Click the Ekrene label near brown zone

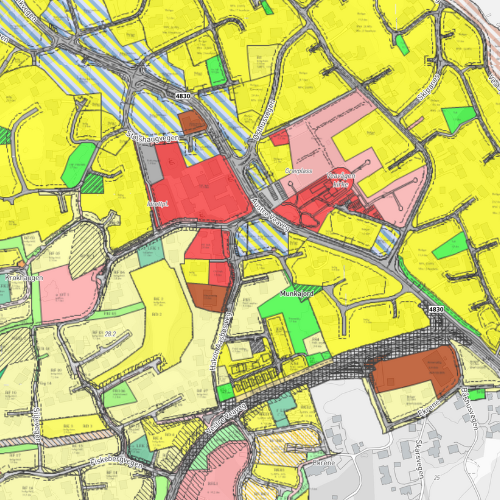point(429,408)
